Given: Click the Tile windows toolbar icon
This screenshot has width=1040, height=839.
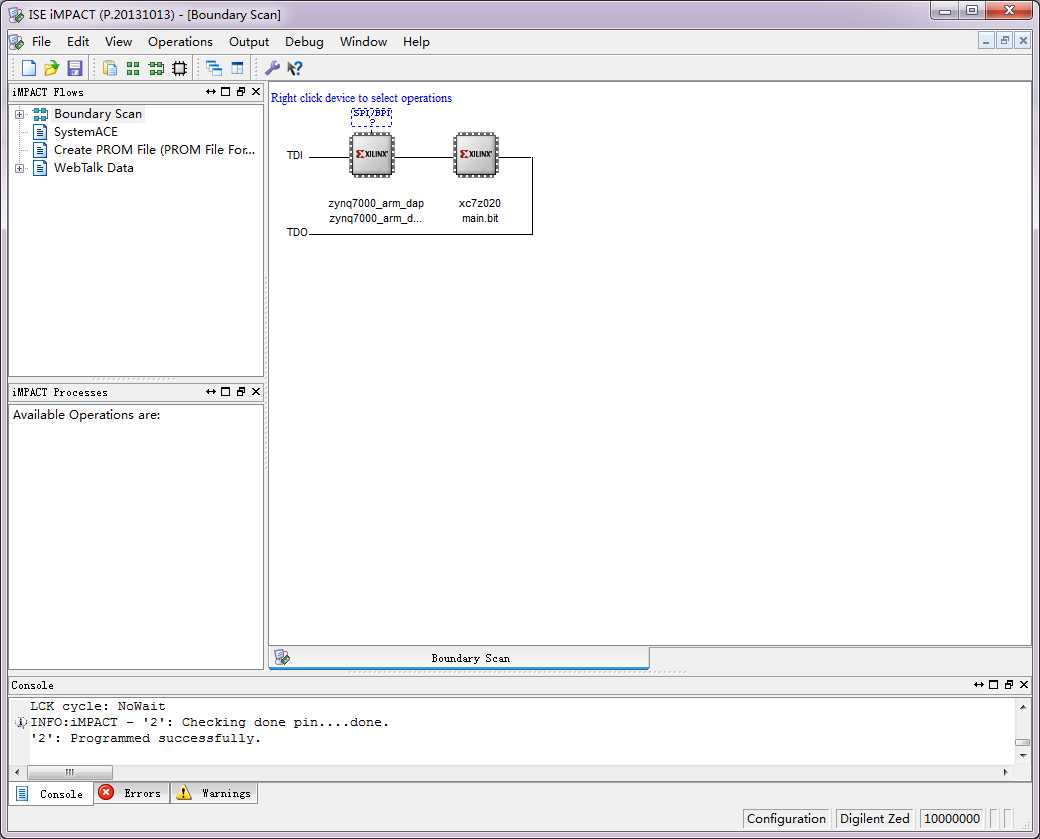Looking at the screenshot, I should tap(237, 68).
